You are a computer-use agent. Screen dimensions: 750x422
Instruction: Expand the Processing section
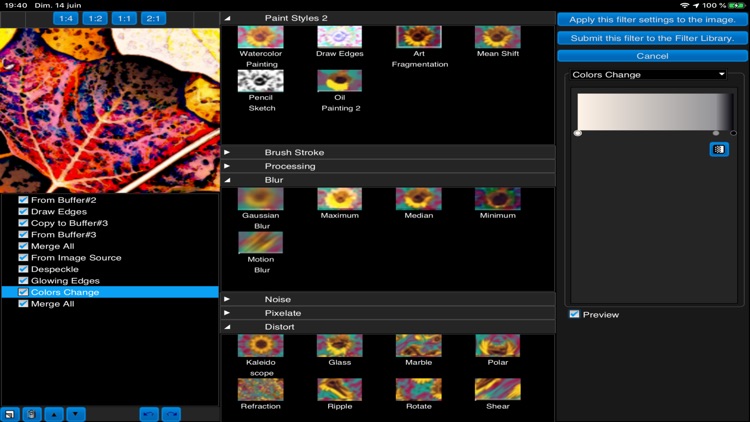pyautogui.click(x=228, y=166)
